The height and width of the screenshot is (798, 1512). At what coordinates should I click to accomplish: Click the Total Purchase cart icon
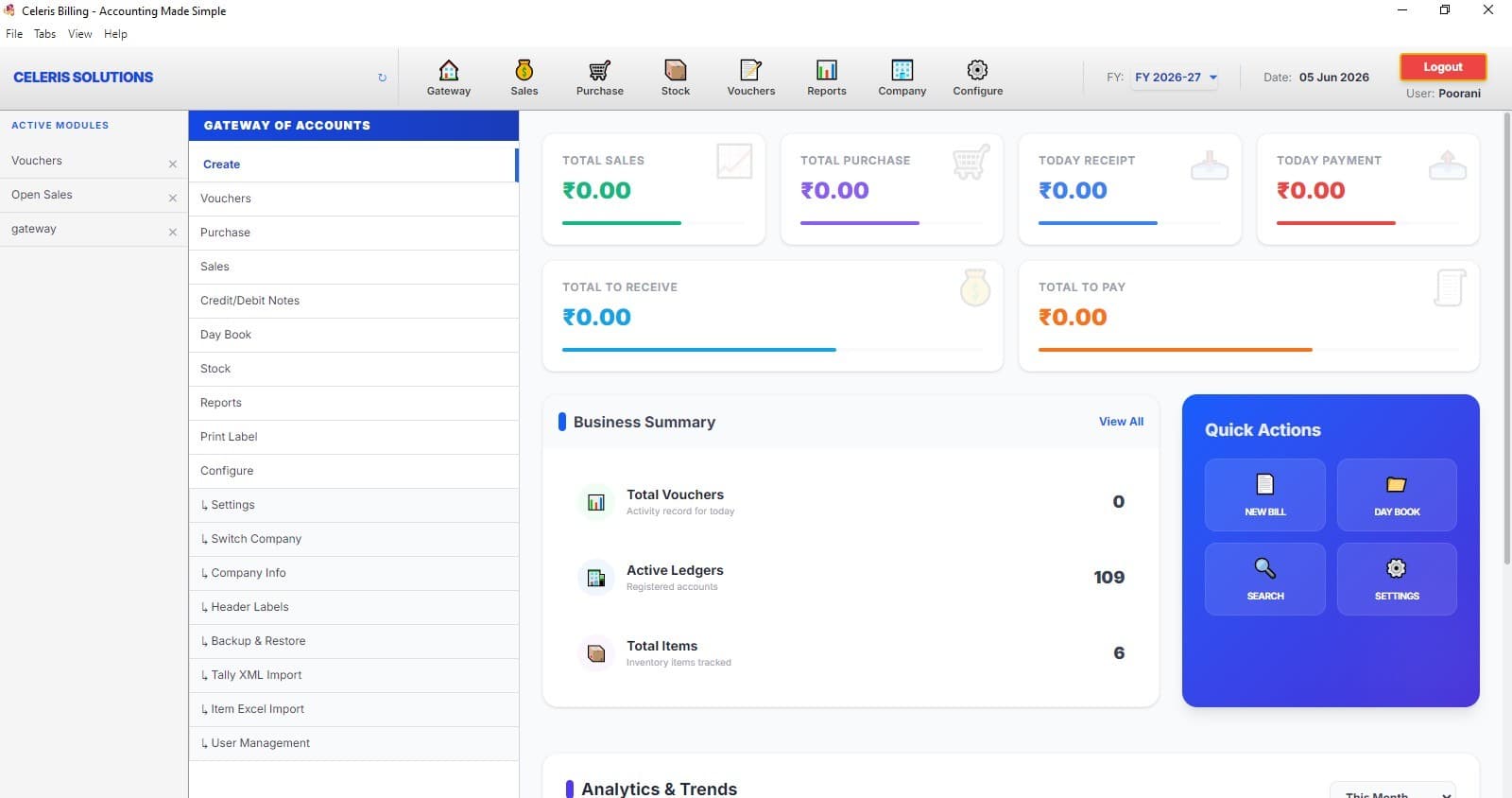point(971,162)
